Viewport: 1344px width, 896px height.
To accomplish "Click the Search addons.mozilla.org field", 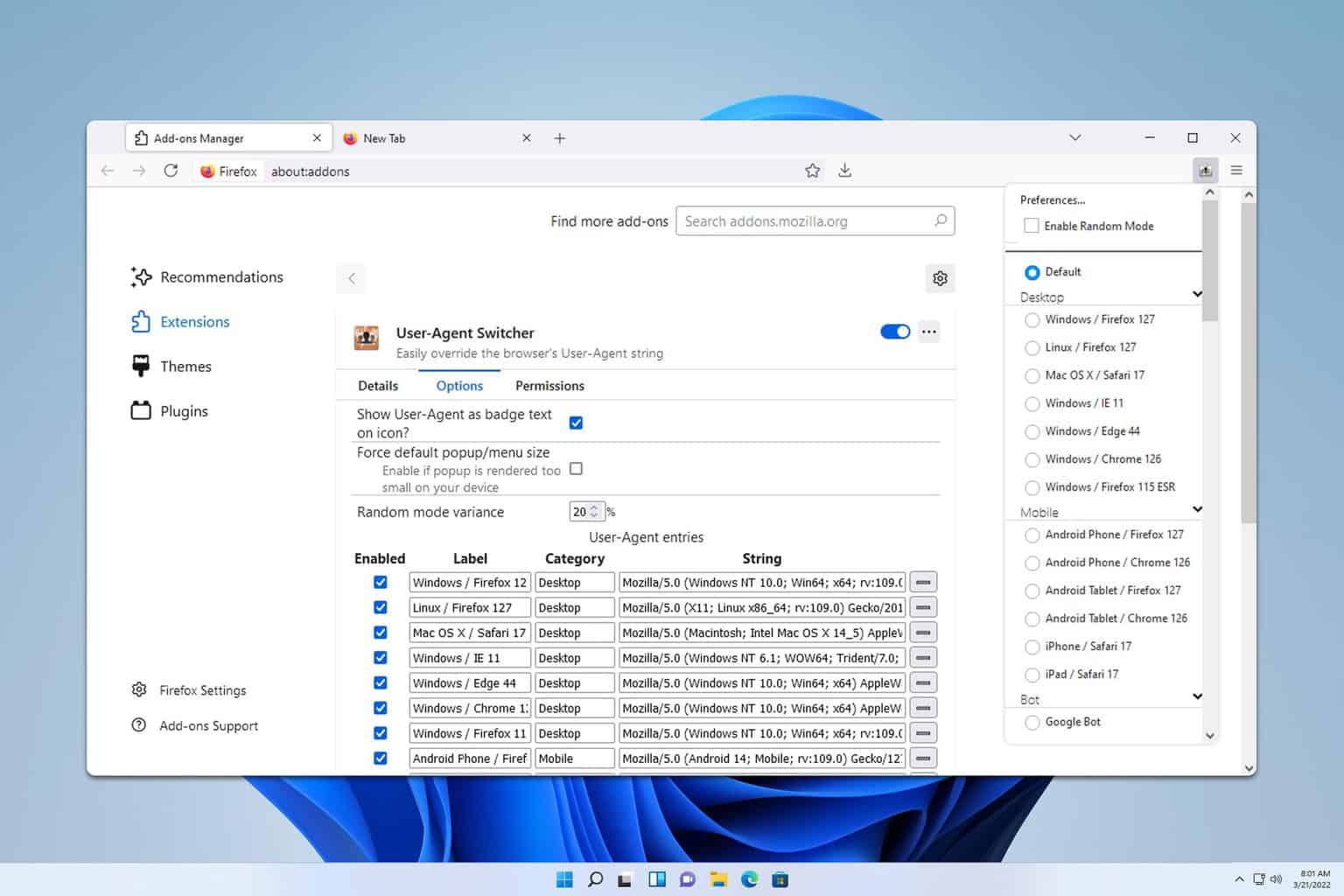I will coord(815,221).
